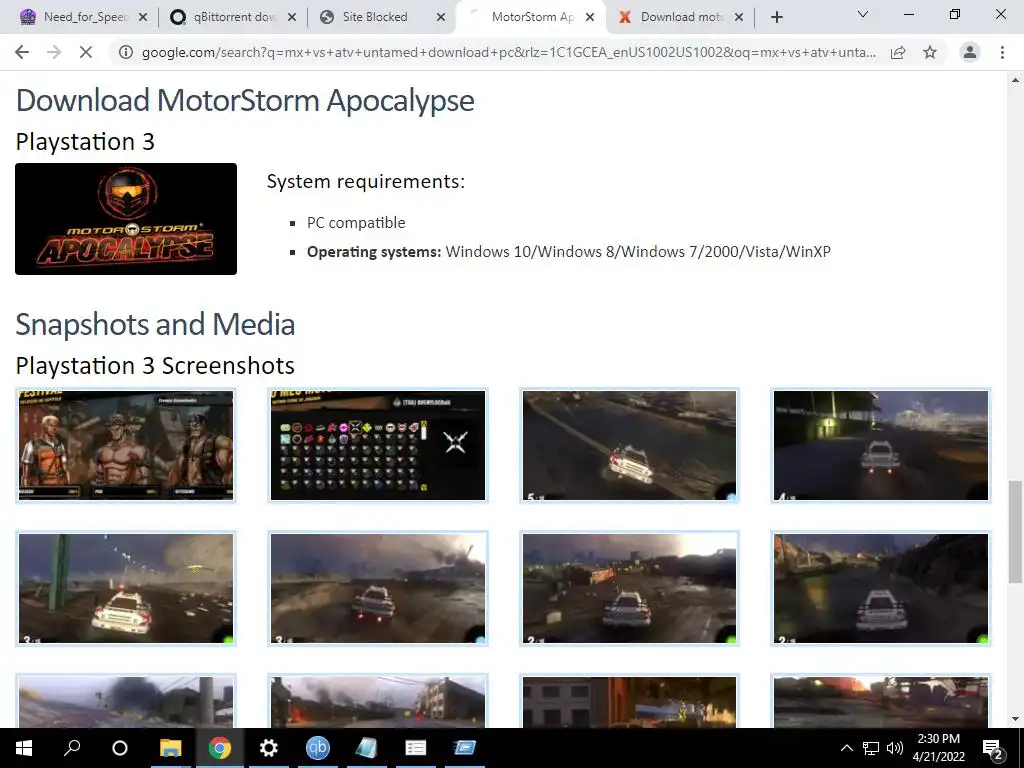Close the qBittorrent tab
The width and height of the screenshot is (1024, 768).
click(x=292, y=17)
